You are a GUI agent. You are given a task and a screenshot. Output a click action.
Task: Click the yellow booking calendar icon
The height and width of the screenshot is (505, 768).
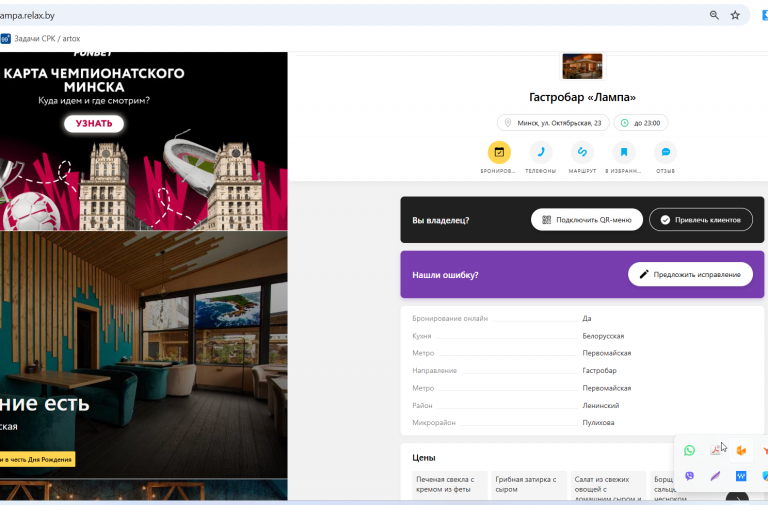pyautogui.click(x=499, y=152)
